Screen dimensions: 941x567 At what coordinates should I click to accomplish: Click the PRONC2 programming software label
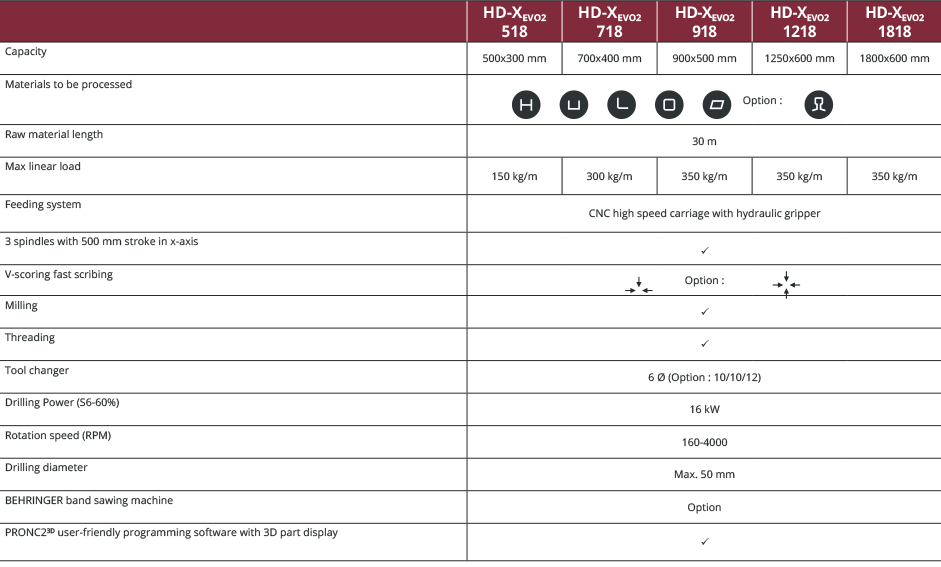[171, 533]
